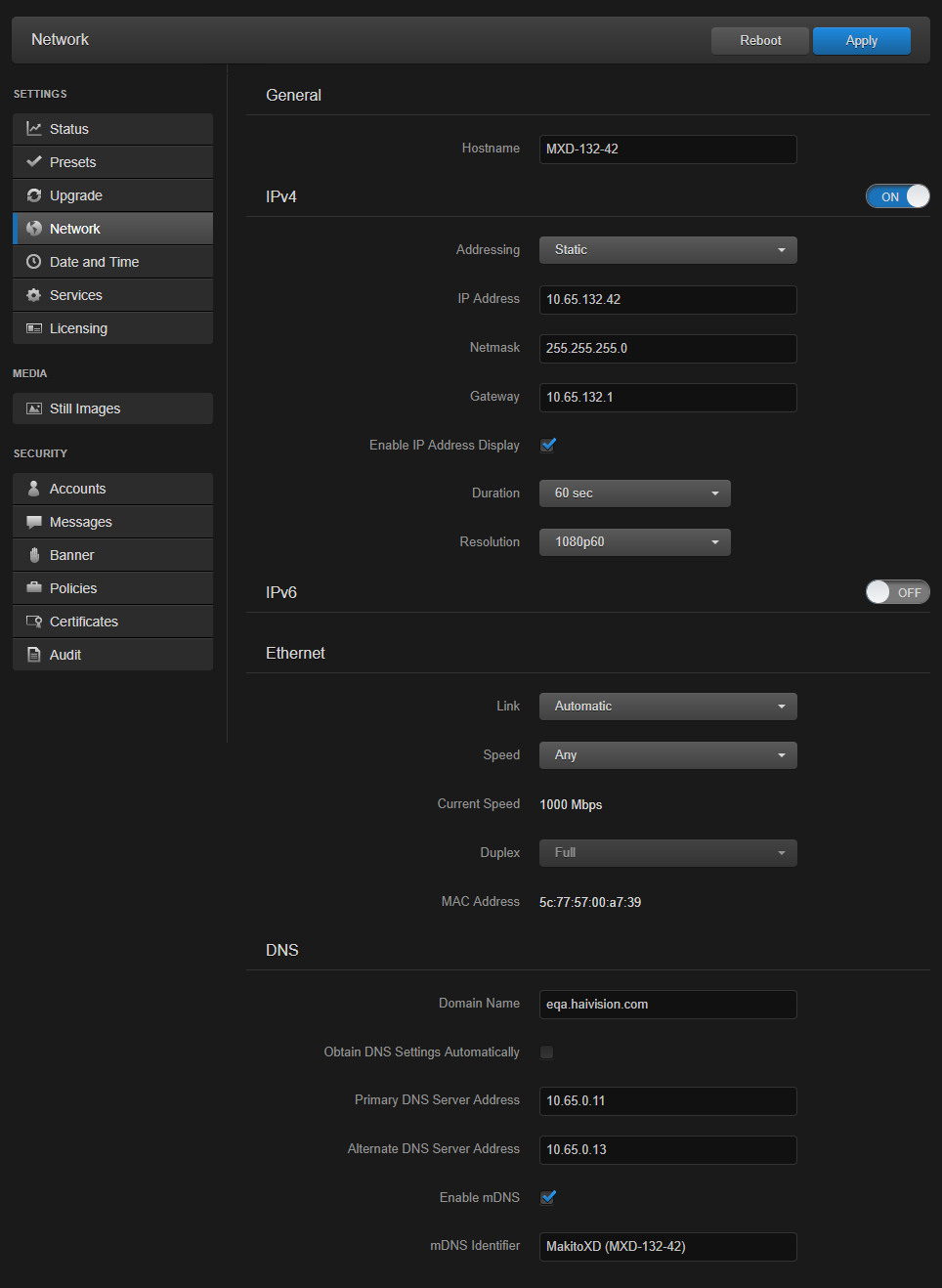Disable the Enable IP Address Display checkbox
Viewport: 942px width, 1288px height.
pyautogui.click(x=547, y=445)
